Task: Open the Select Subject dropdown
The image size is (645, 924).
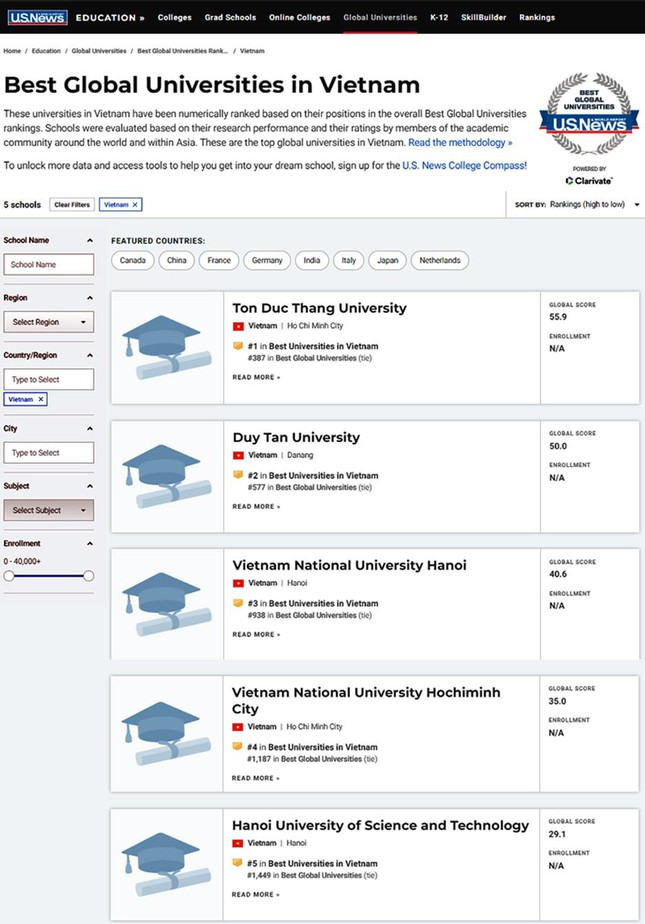Action: 49,510
